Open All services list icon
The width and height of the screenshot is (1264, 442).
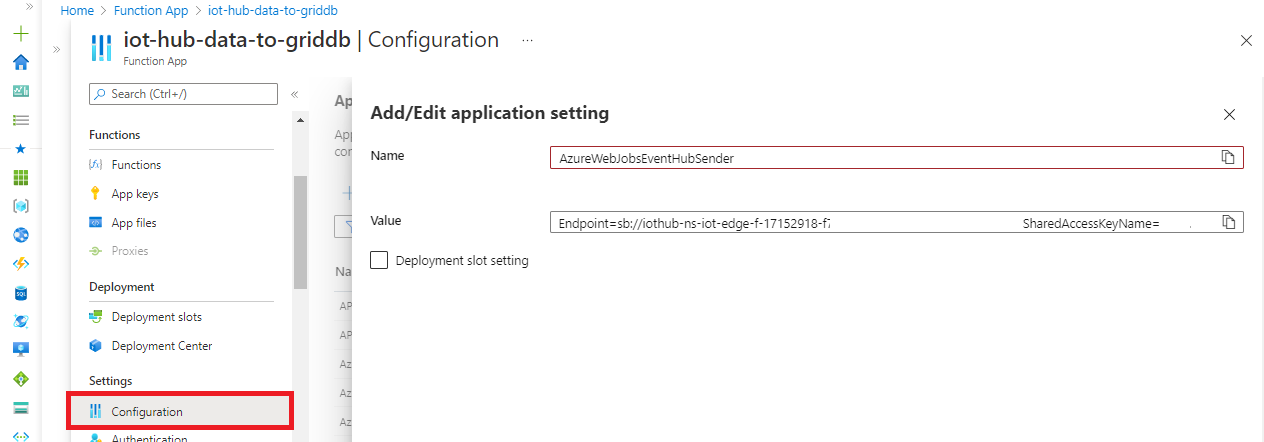[20, 120]
